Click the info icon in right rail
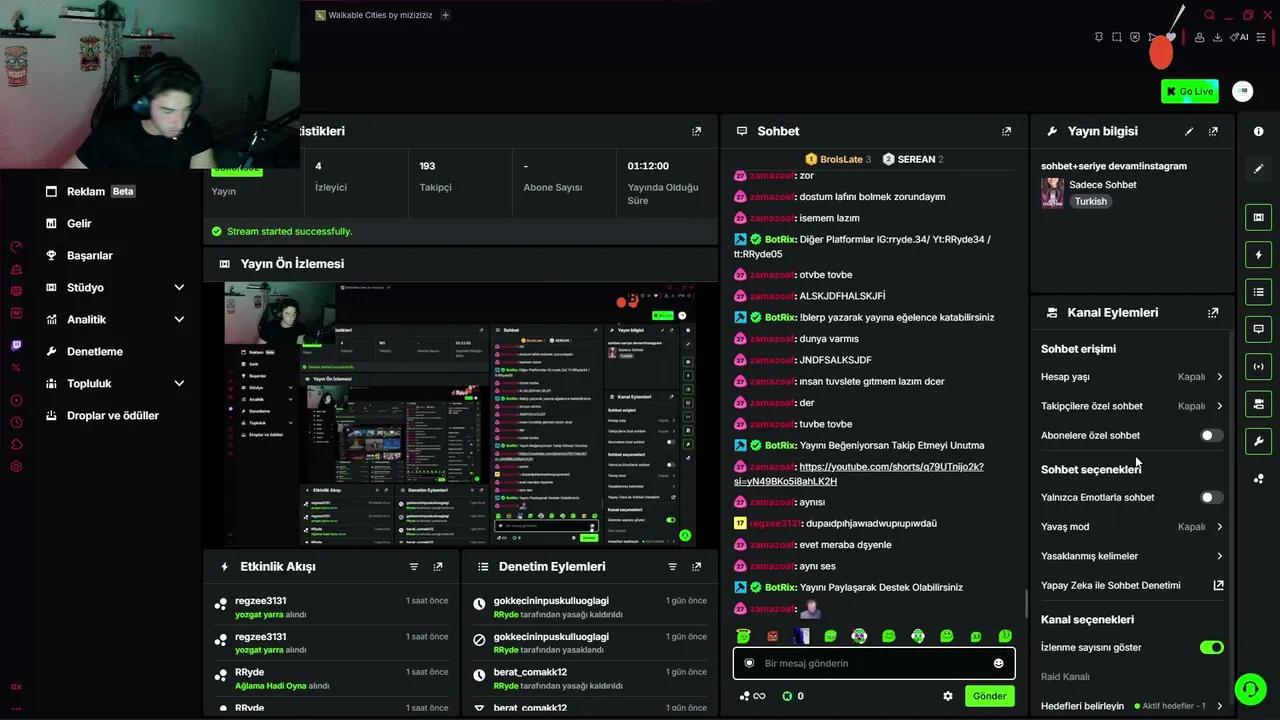The height and width of the screenshot is (720, 1280). pos(1258,132)
